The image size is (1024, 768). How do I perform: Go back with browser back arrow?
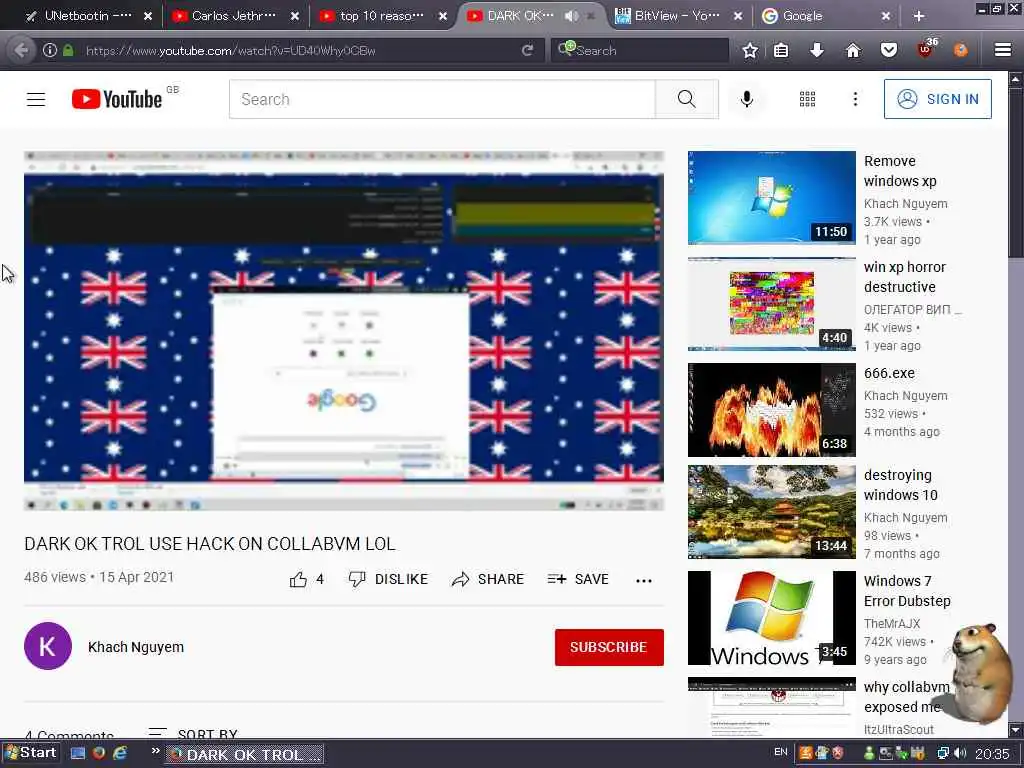[21, 50]
